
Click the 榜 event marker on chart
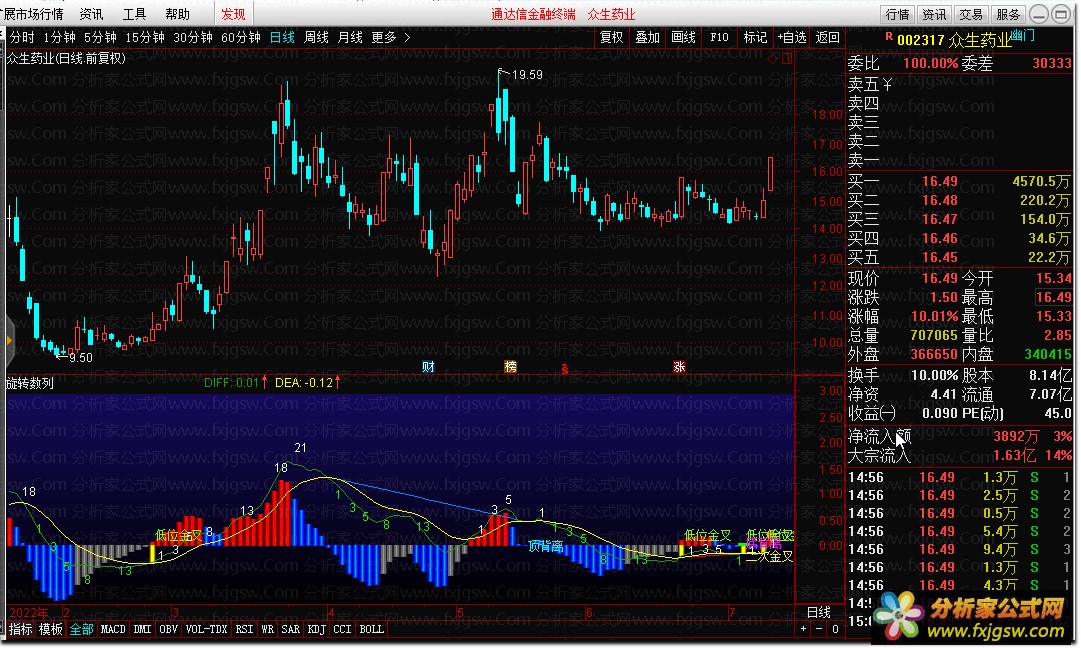pos(510,367)
